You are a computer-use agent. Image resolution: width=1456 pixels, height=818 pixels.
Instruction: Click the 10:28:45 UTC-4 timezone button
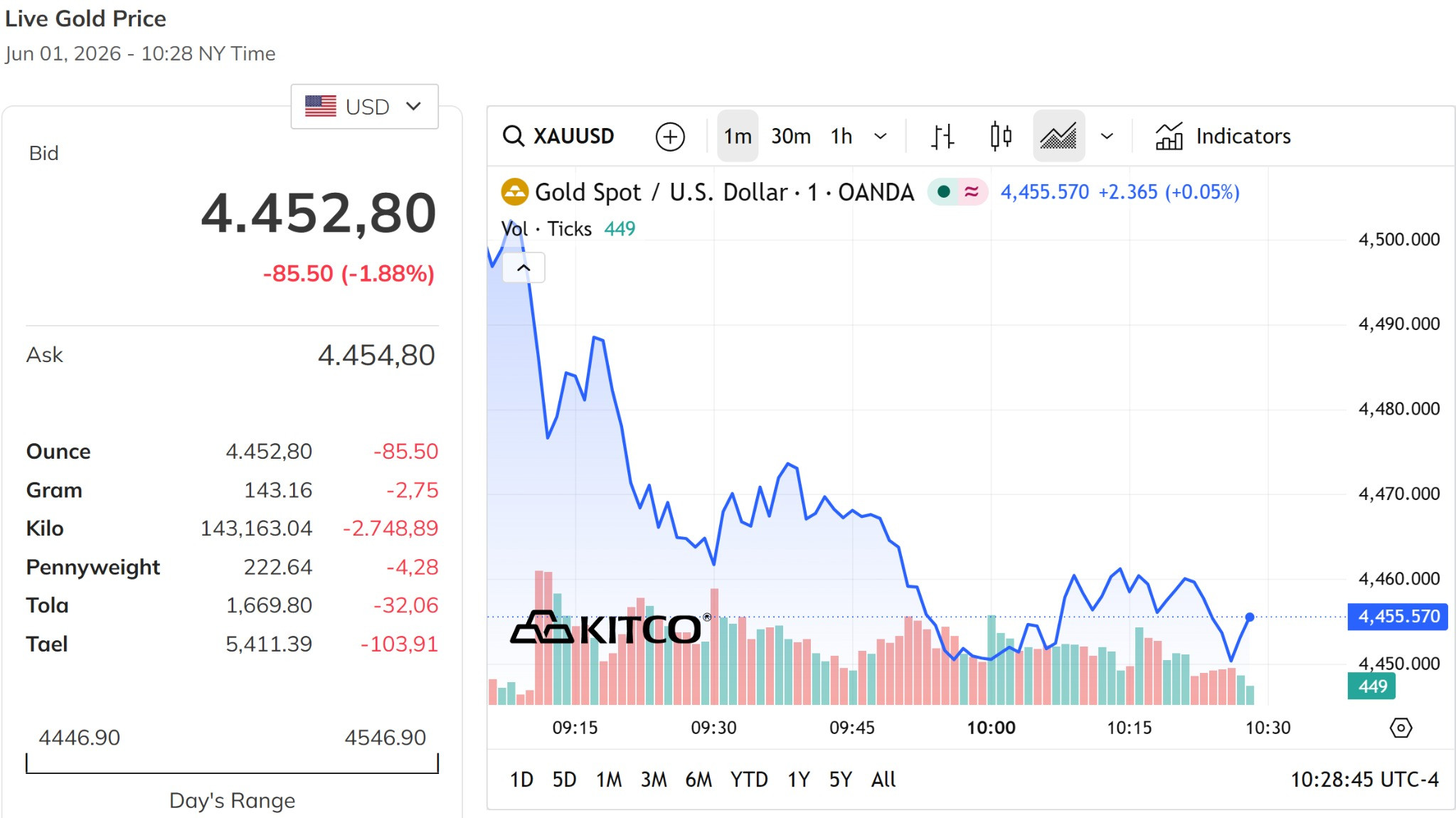(x=1364, y=780)
